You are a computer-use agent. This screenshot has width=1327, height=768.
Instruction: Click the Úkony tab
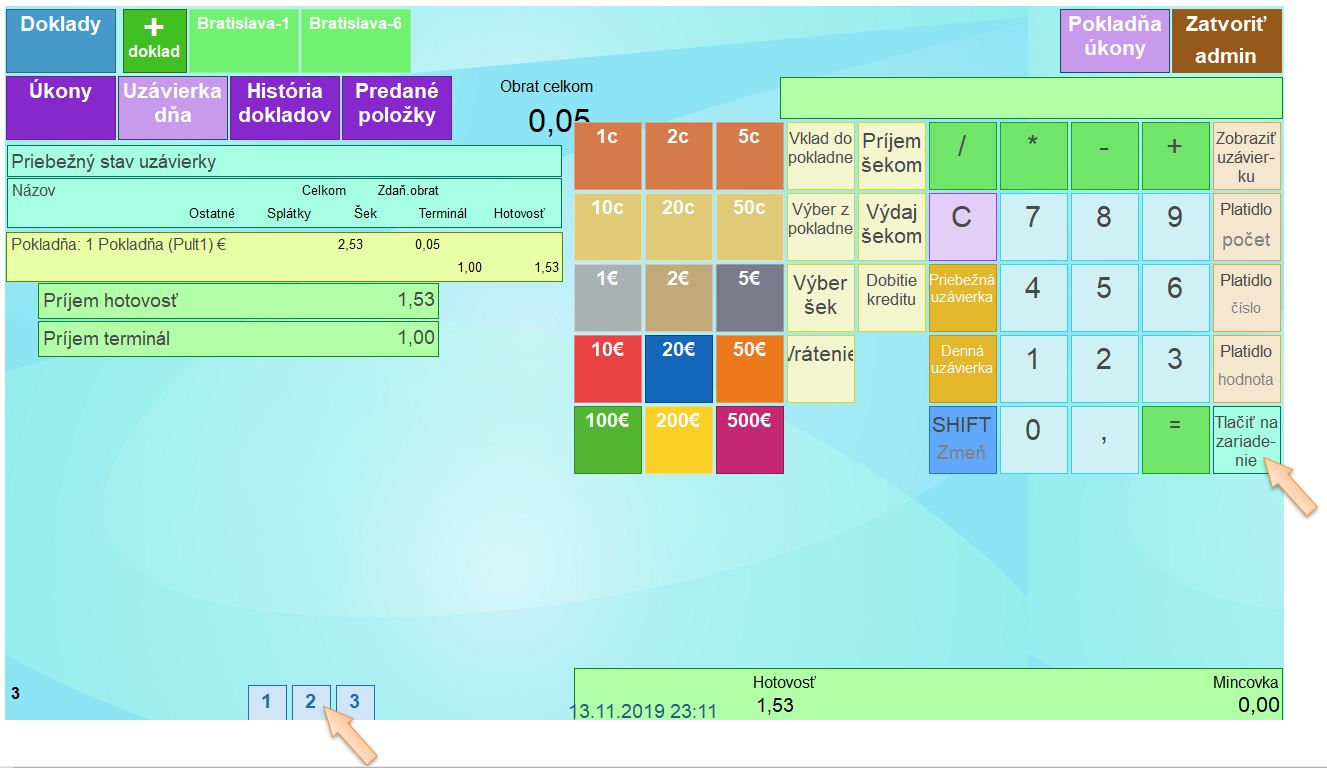tap(60, 107)
